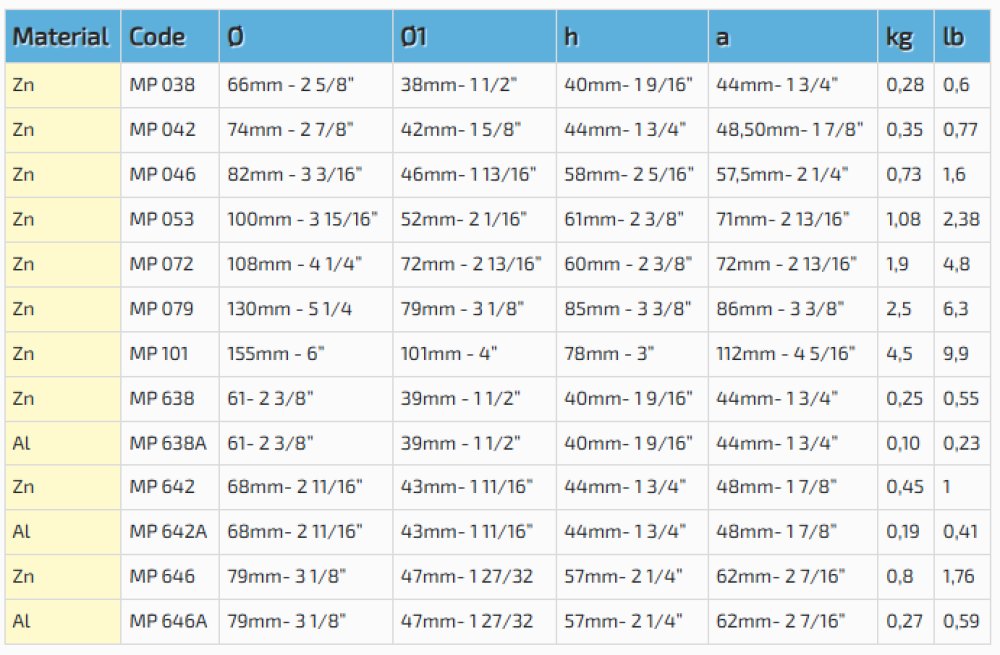Image resolution: width=1000 pixels, height=655 pixels.
Task: Select diameter value "100mm - 3 15/16""
Action: pyautogui.click(x=302, y=219)
